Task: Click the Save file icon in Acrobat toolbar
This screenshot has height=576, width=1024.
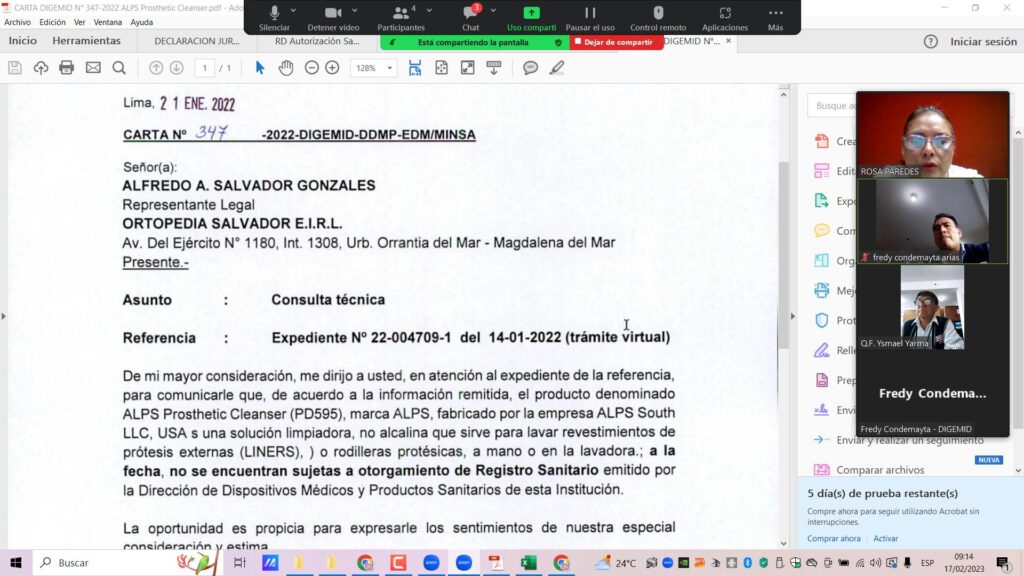Action: [14, 67]
